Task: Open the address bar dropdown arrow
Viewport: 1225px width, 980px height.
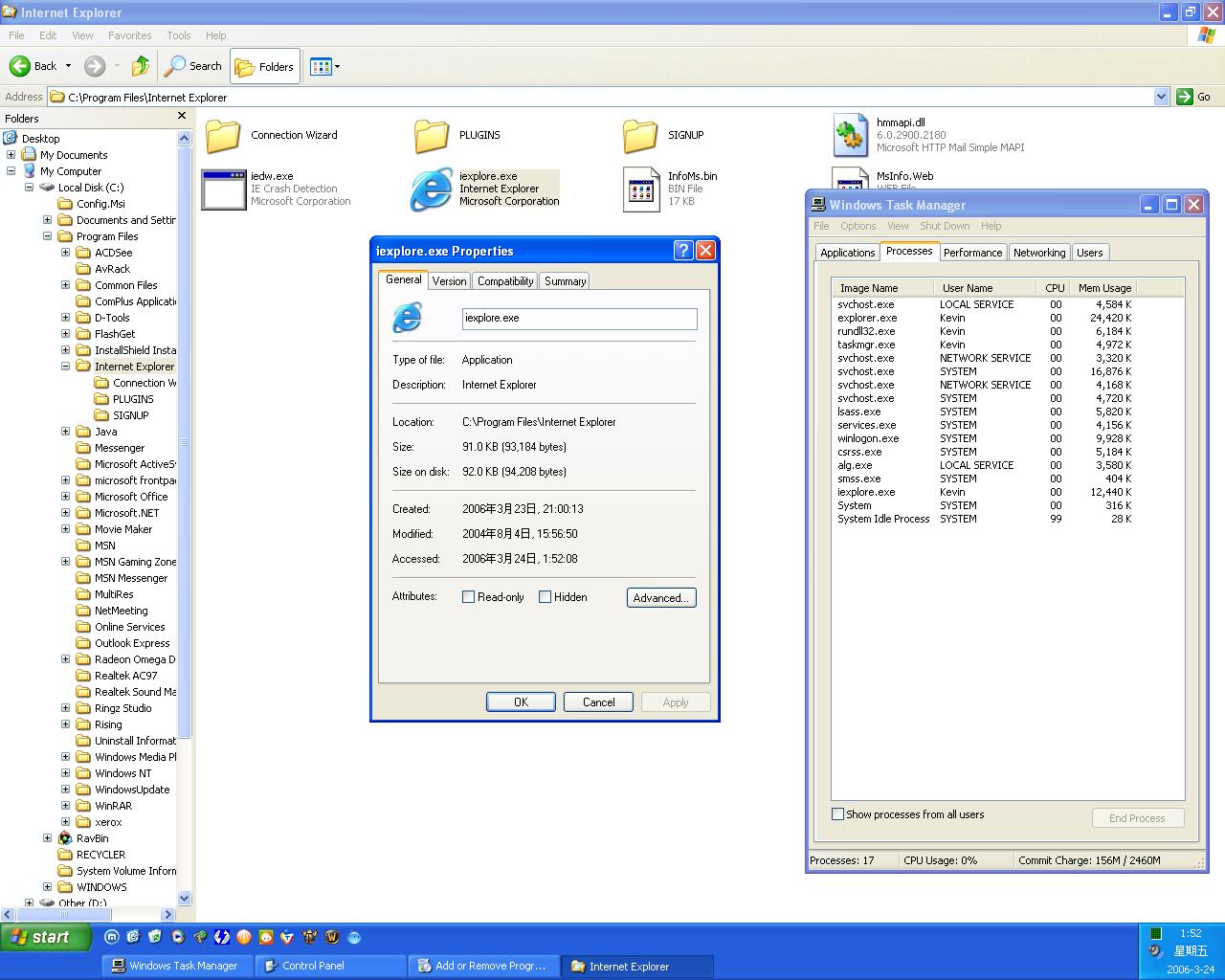Action: click(x=1161, y=97)
